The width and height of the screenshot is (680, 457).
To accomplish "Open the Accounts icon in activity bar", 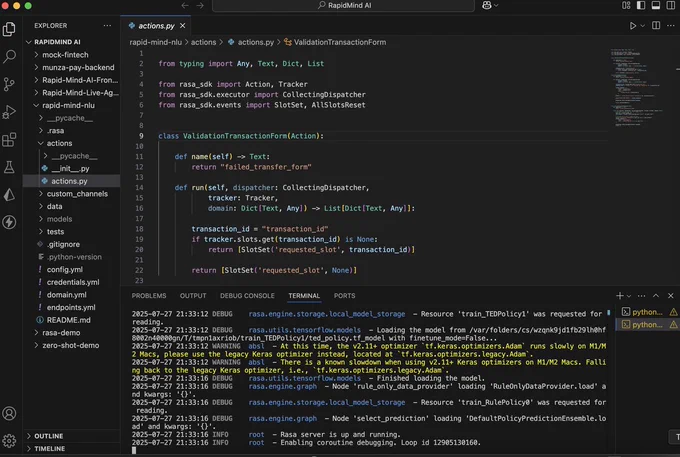I will [9, 413].
